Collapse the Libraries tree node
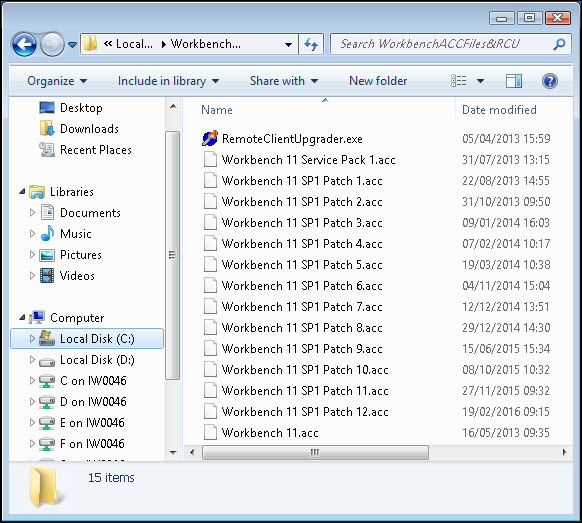The width and height of the screenshot is (582, 523). click(x=22, y=192)
